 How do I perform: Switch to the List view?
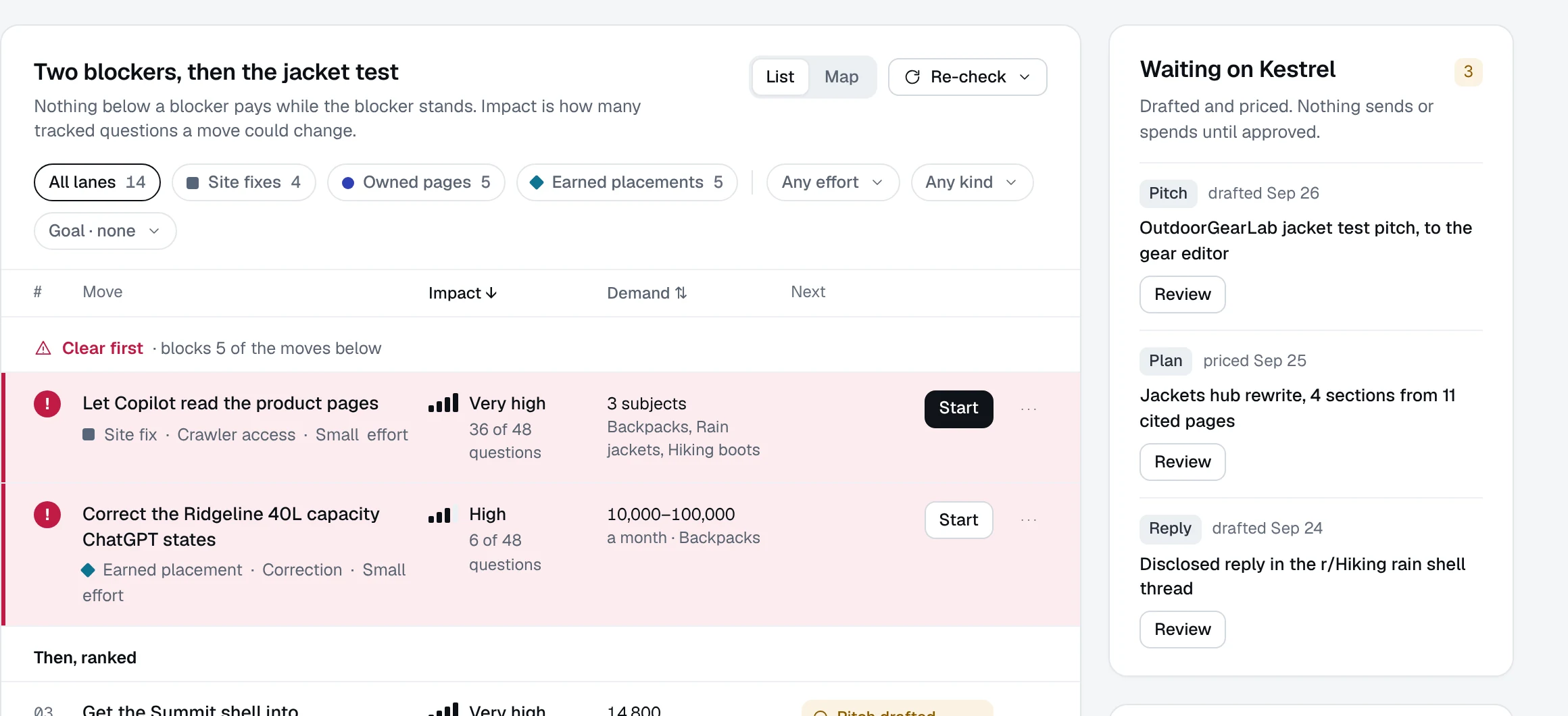pos(780,77)
